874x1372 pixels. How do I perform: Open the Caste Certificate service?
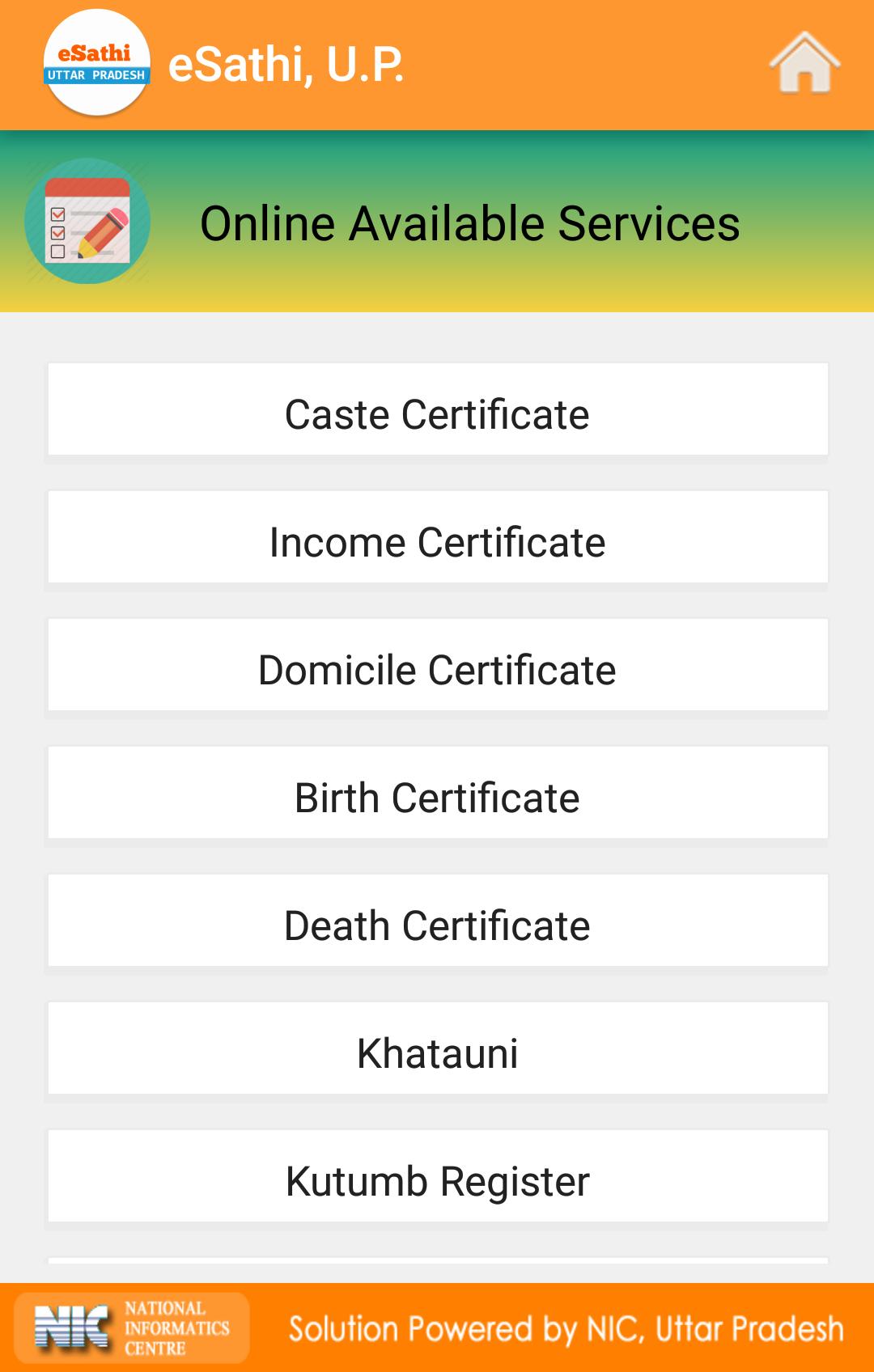438,409
